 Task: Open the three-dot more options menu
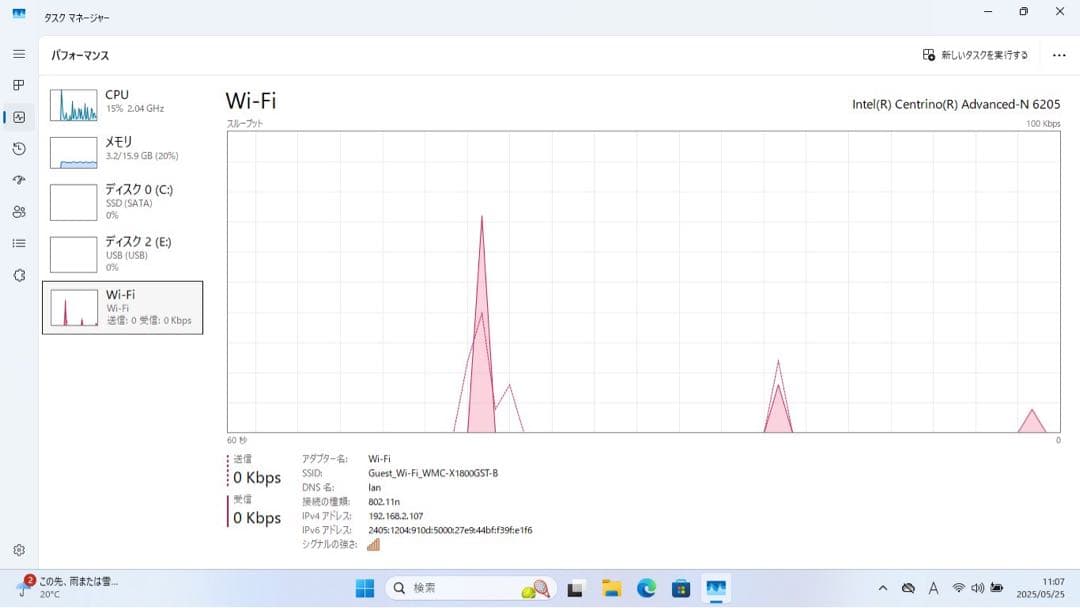1059,55
